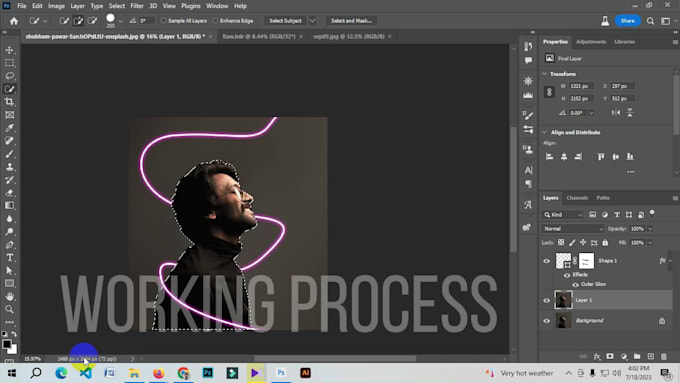
Task: Click the Select and Mask button
Action: pos(351,21)
